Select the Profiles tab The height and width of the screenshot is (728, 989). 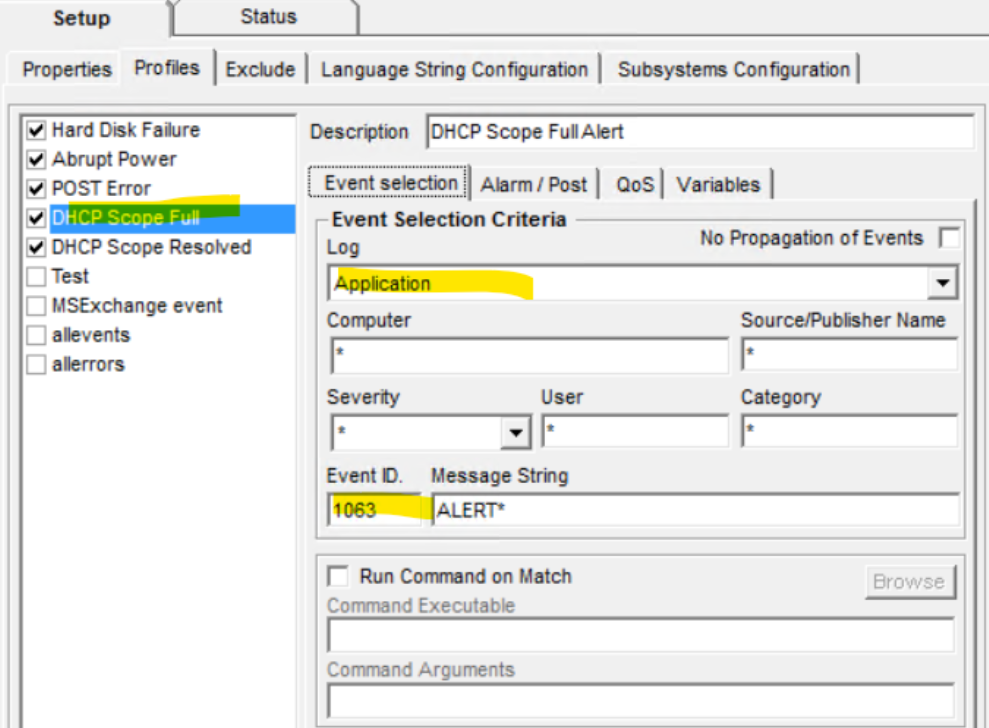167,68
